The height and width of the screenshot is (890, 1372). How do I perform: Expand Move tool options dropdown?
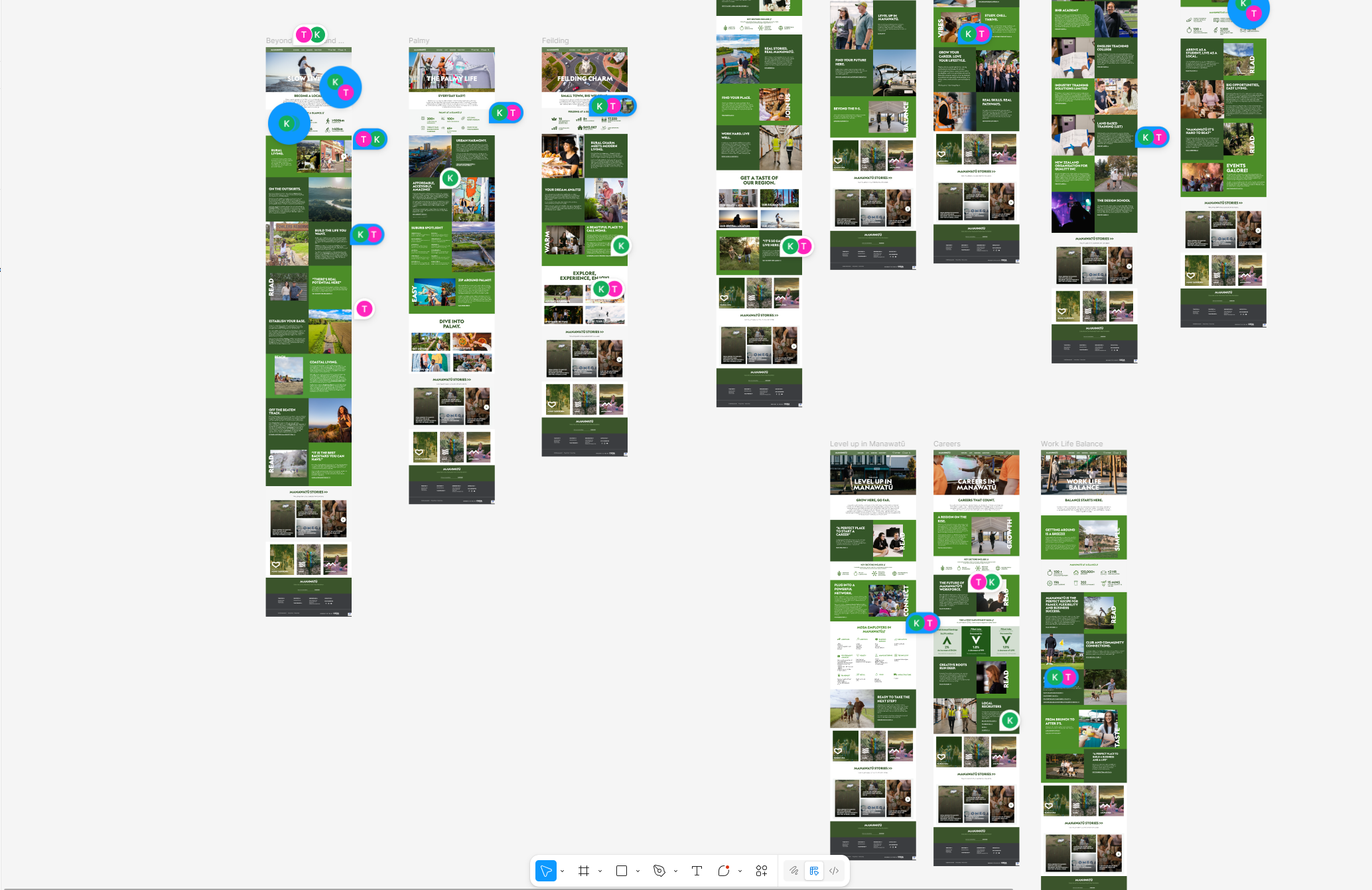pyautogui.click(x=563, y=871)
